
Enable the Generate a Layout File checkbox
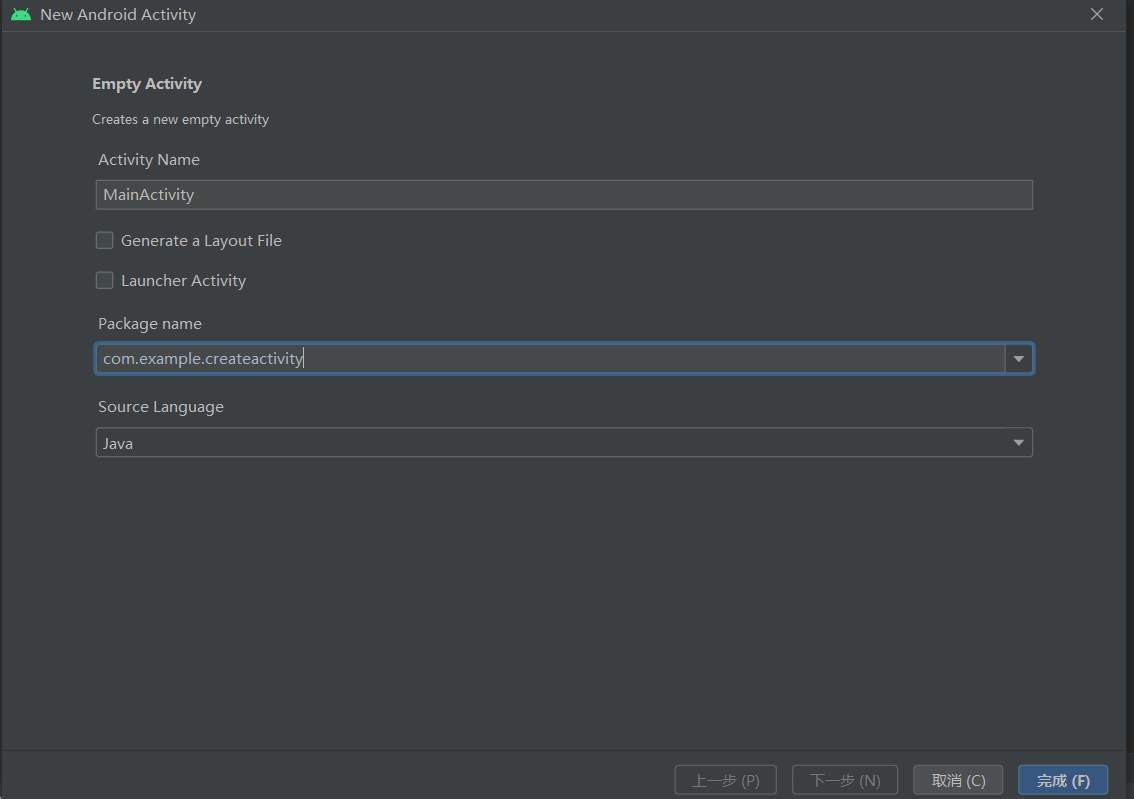pyautogui.click(x=104, y=240)
